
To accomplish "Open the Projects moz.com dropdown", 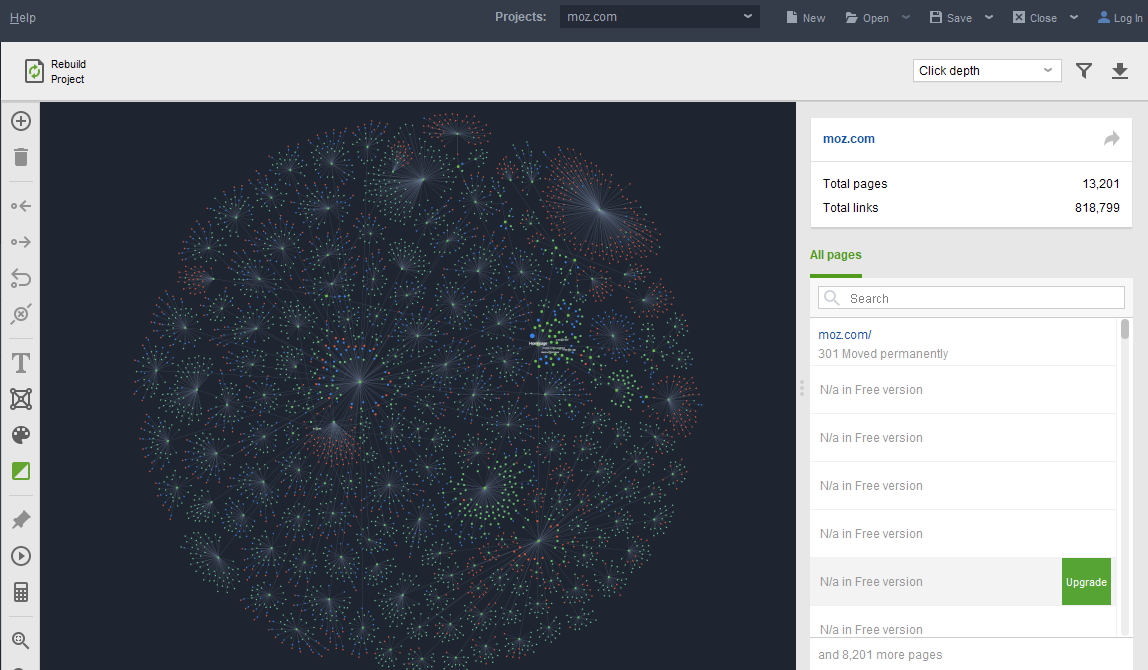I will coord(660,17).
